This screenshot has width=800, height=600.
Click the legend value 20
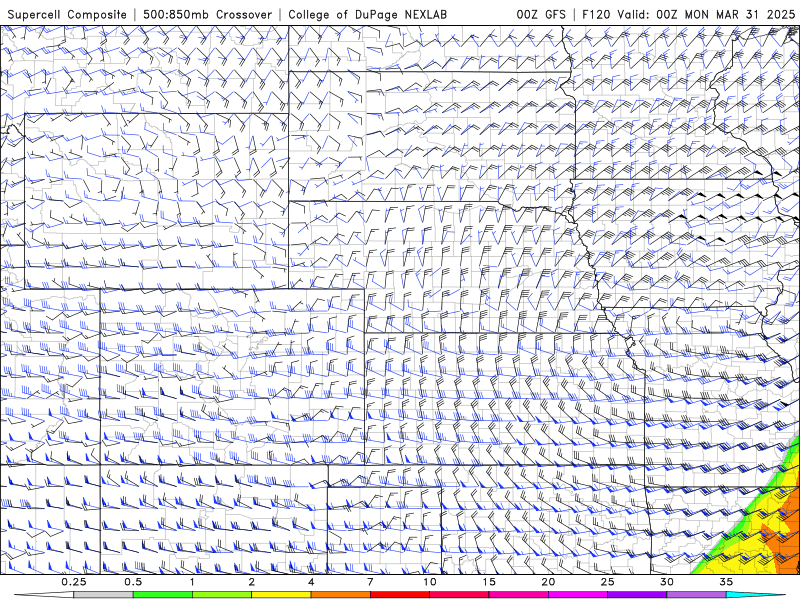click(x=548, y=582)
